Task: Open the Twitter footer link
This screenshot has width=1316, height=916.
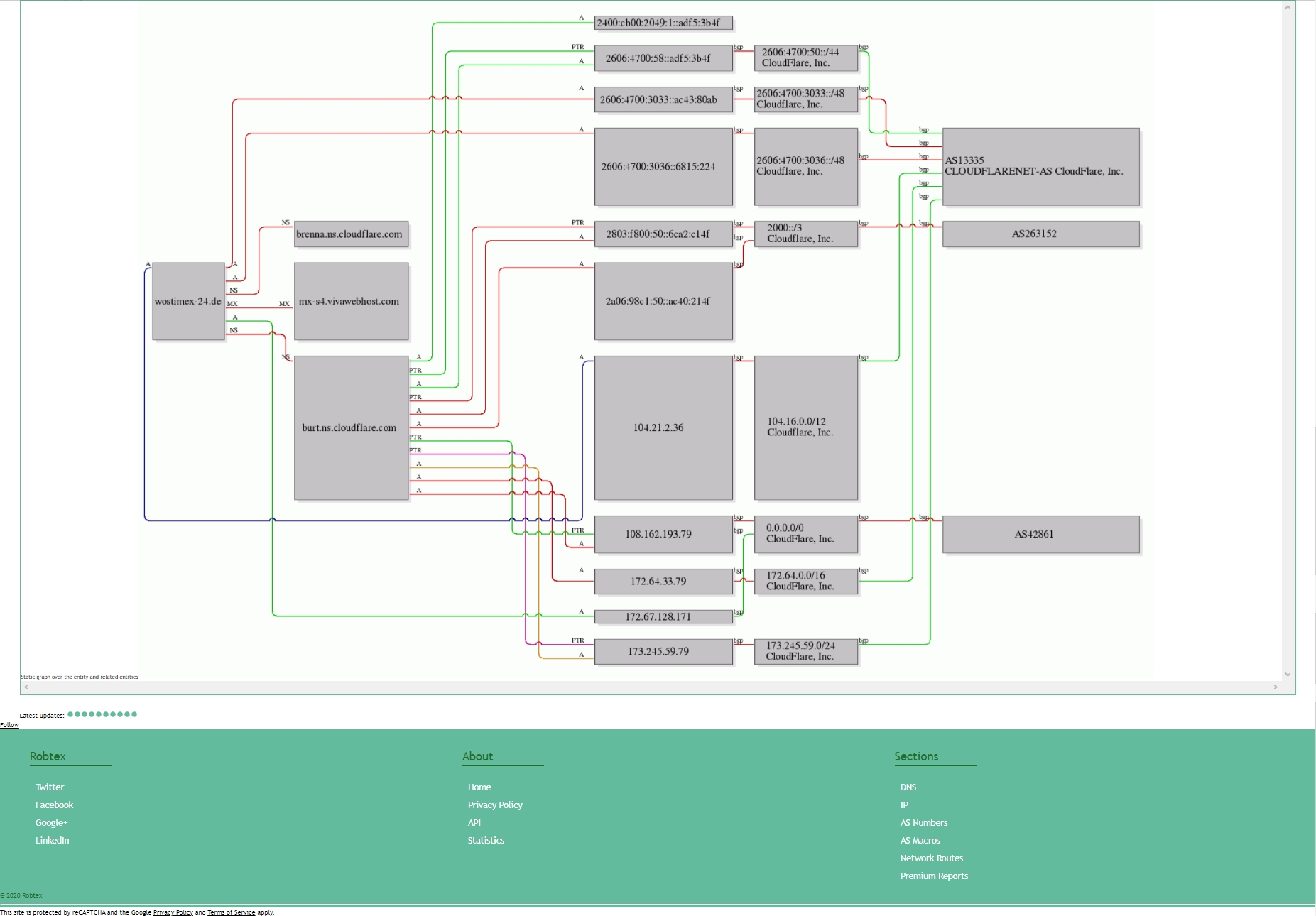Action: pyautogui.click(x=50, y=787)
